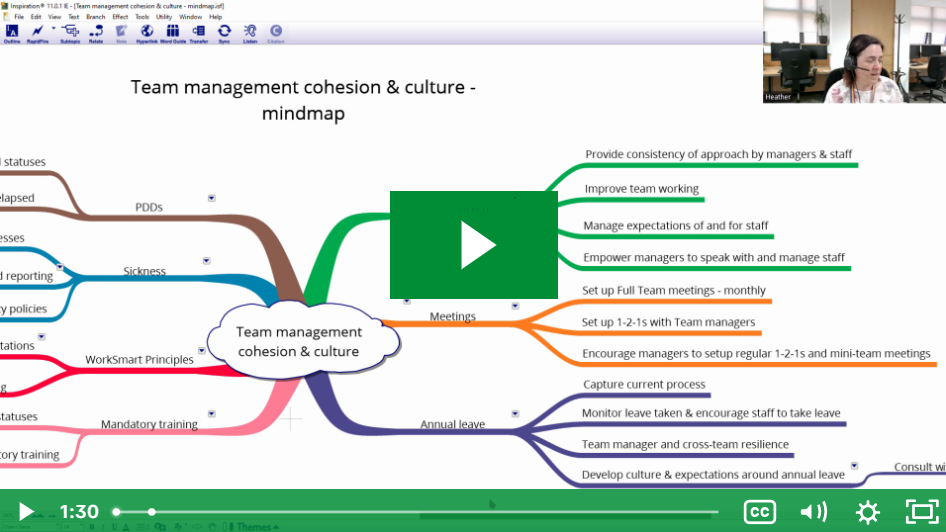Collapse the Sickness branch toggle
This screenshot has height=532, width=946.
[x=206, y=261]
